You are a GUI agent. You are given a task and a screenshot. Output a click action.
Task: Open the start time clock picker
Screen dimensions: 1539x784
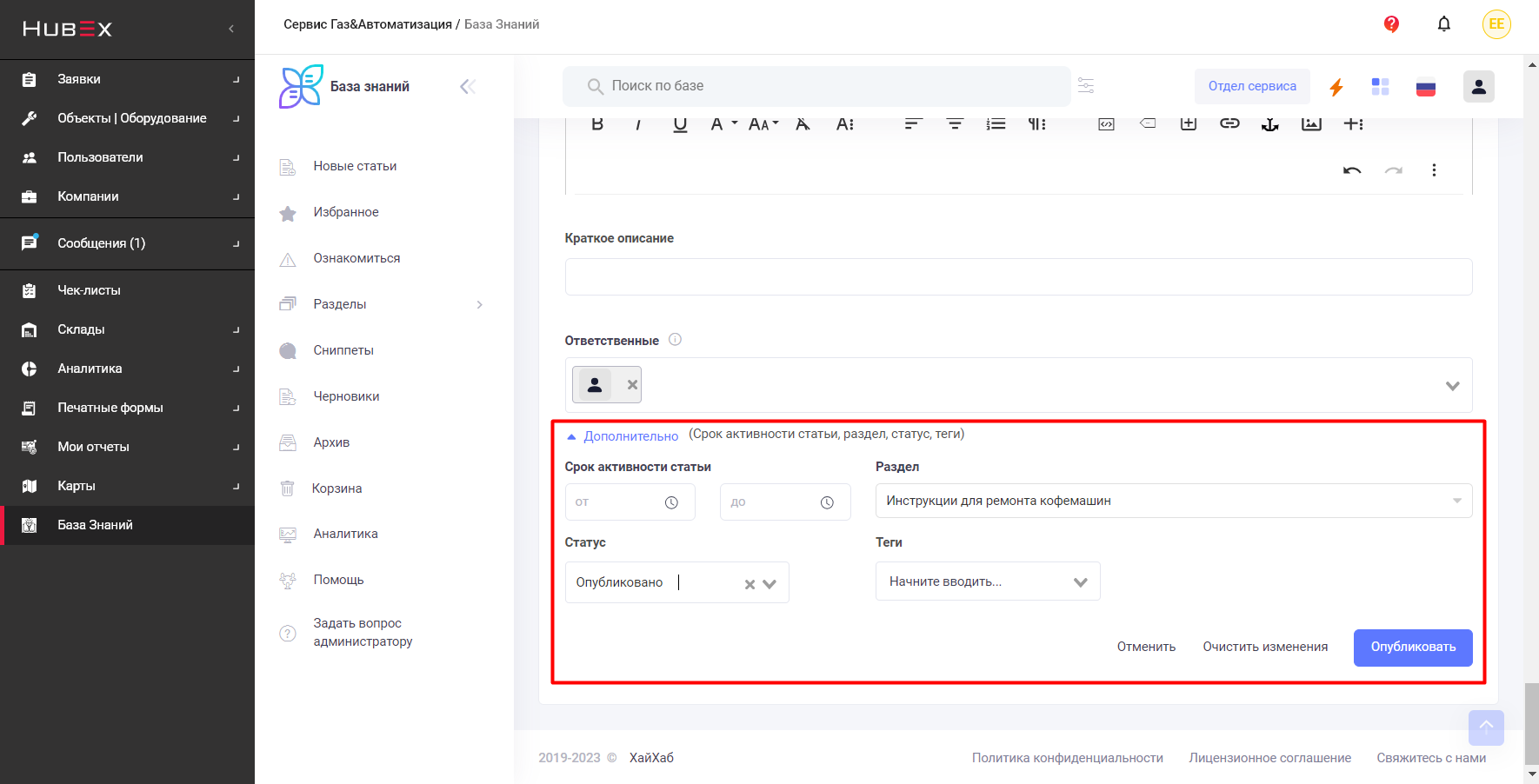coord(671,502)
